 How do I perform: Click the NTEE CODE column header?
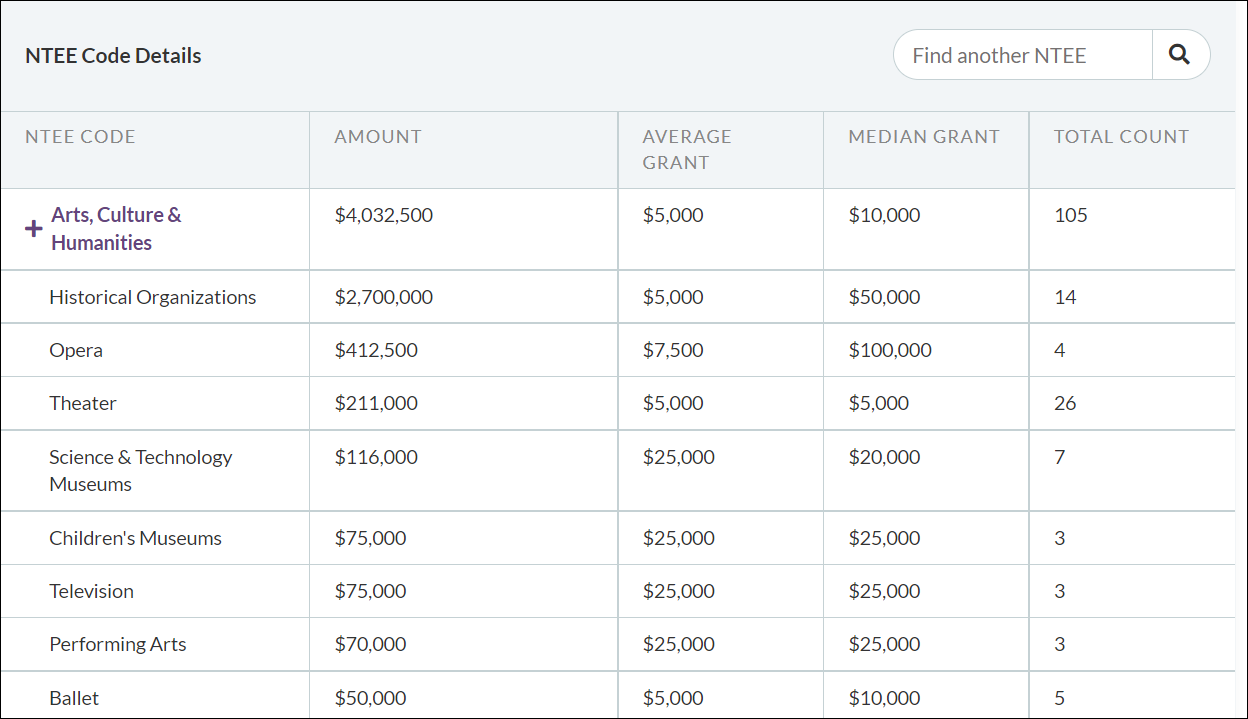[80, 136]
